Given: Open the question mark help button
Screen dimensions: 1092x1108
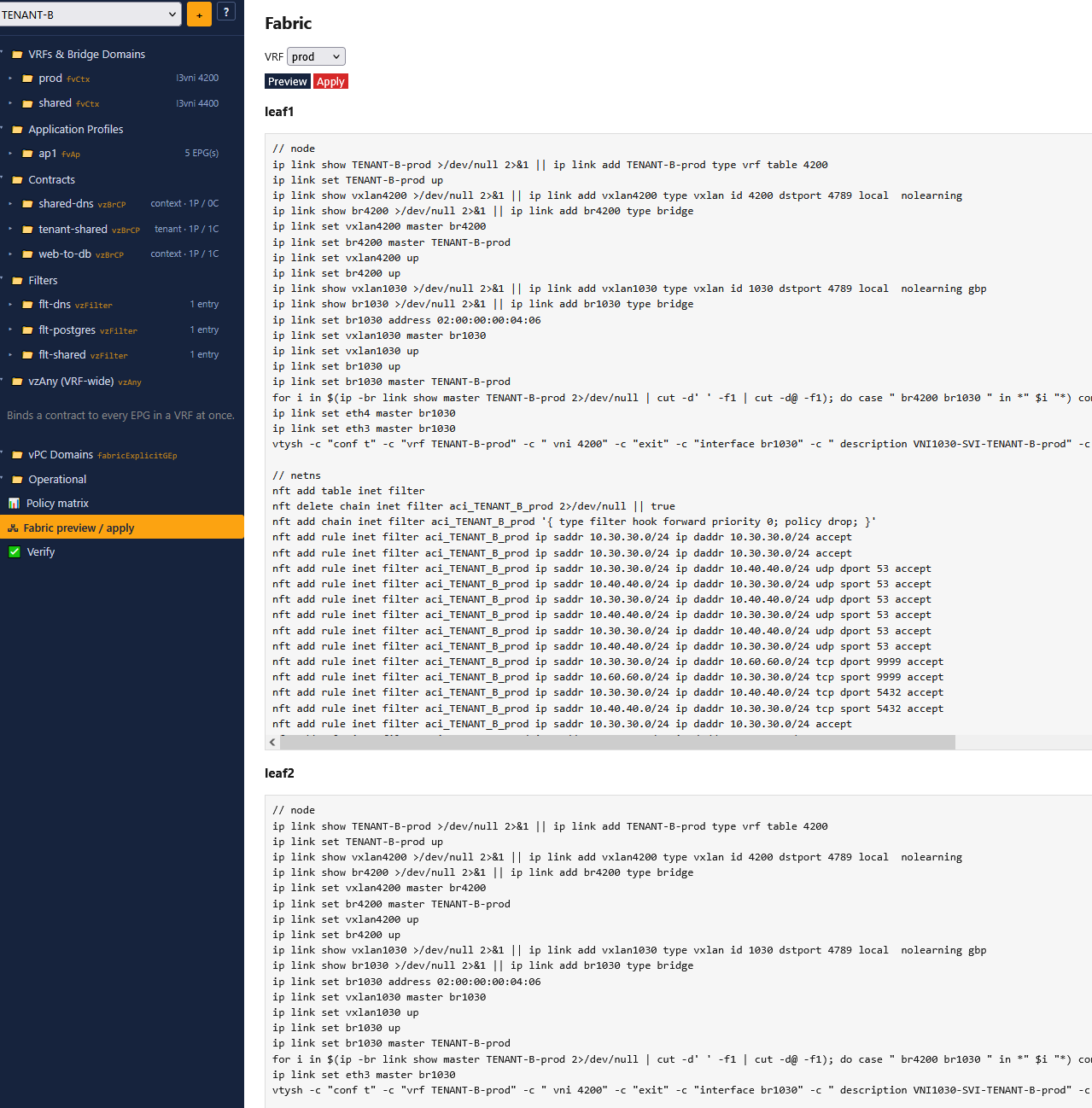Looking at the screenshot, I should click(226, 12).
